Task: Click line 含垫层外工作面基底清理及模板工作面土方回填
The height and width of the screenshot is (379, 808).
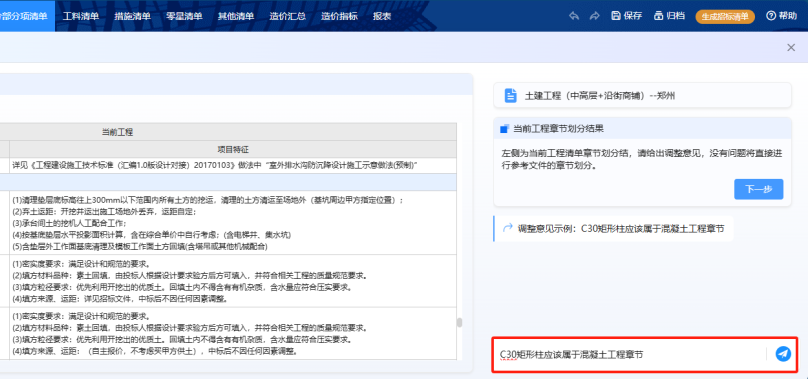Action: click(x=140, y=247)
